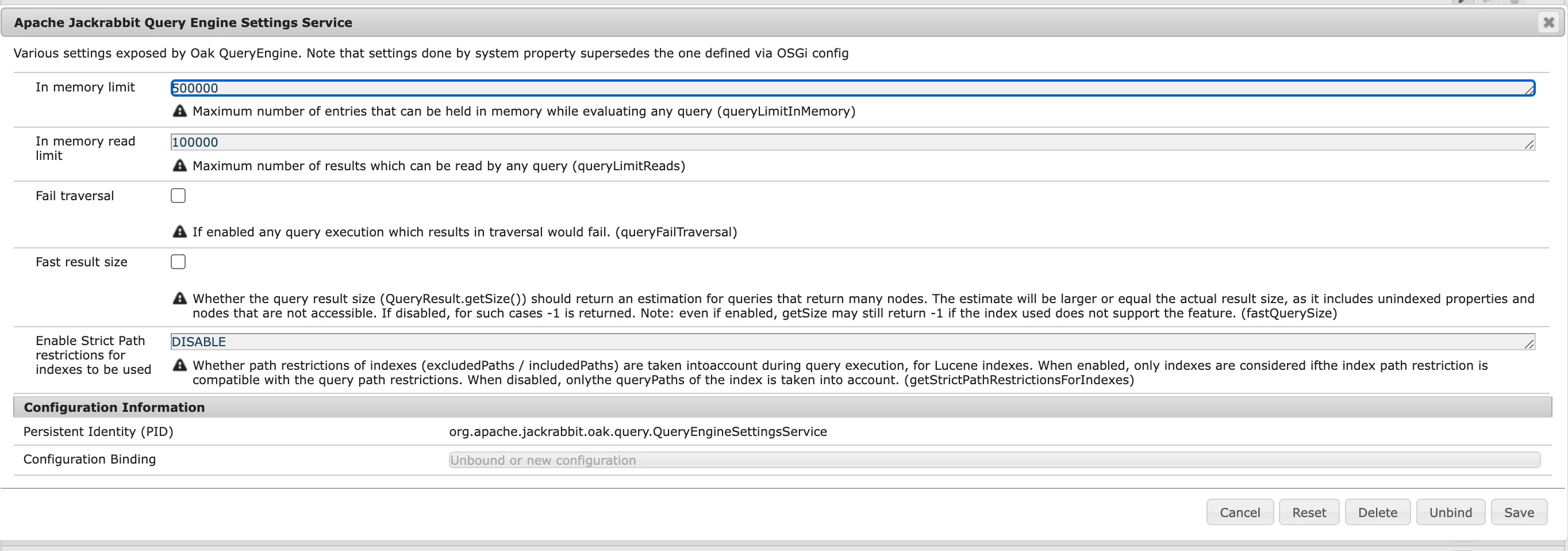Screen dimensions: 1568x551
Task: Click the Fast result size label
Action: point(82,262)
